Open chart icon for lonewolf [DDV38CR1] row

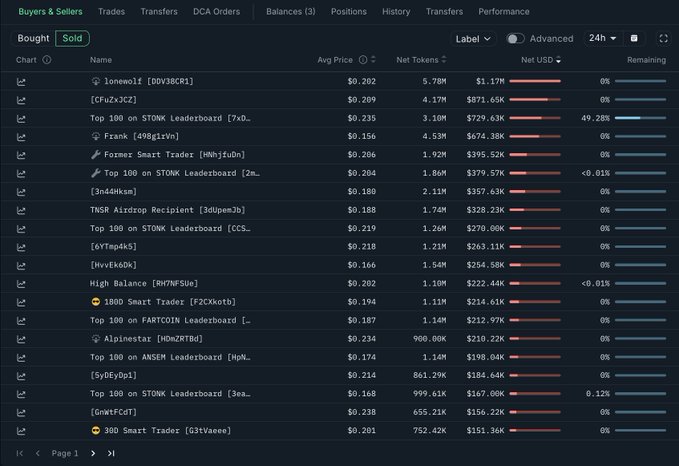21,82
